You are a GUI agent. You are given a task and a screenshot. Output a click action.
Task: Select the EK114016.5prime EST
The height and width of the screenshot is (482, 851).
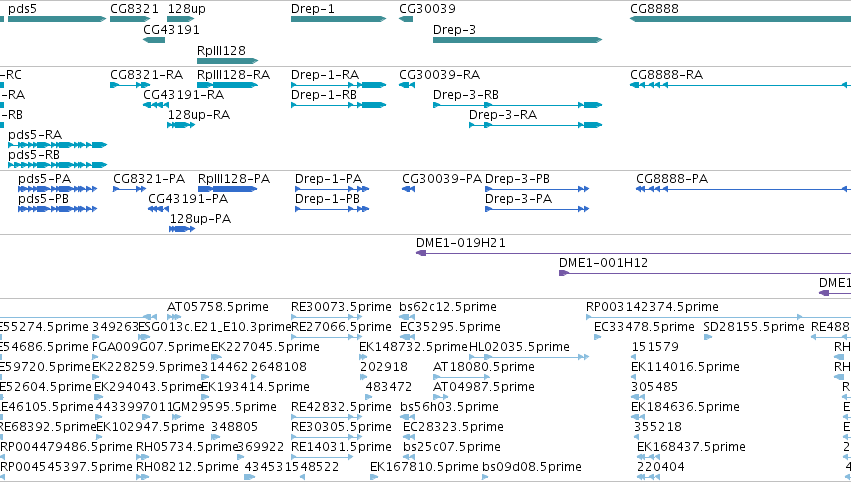tap(633, 377)
